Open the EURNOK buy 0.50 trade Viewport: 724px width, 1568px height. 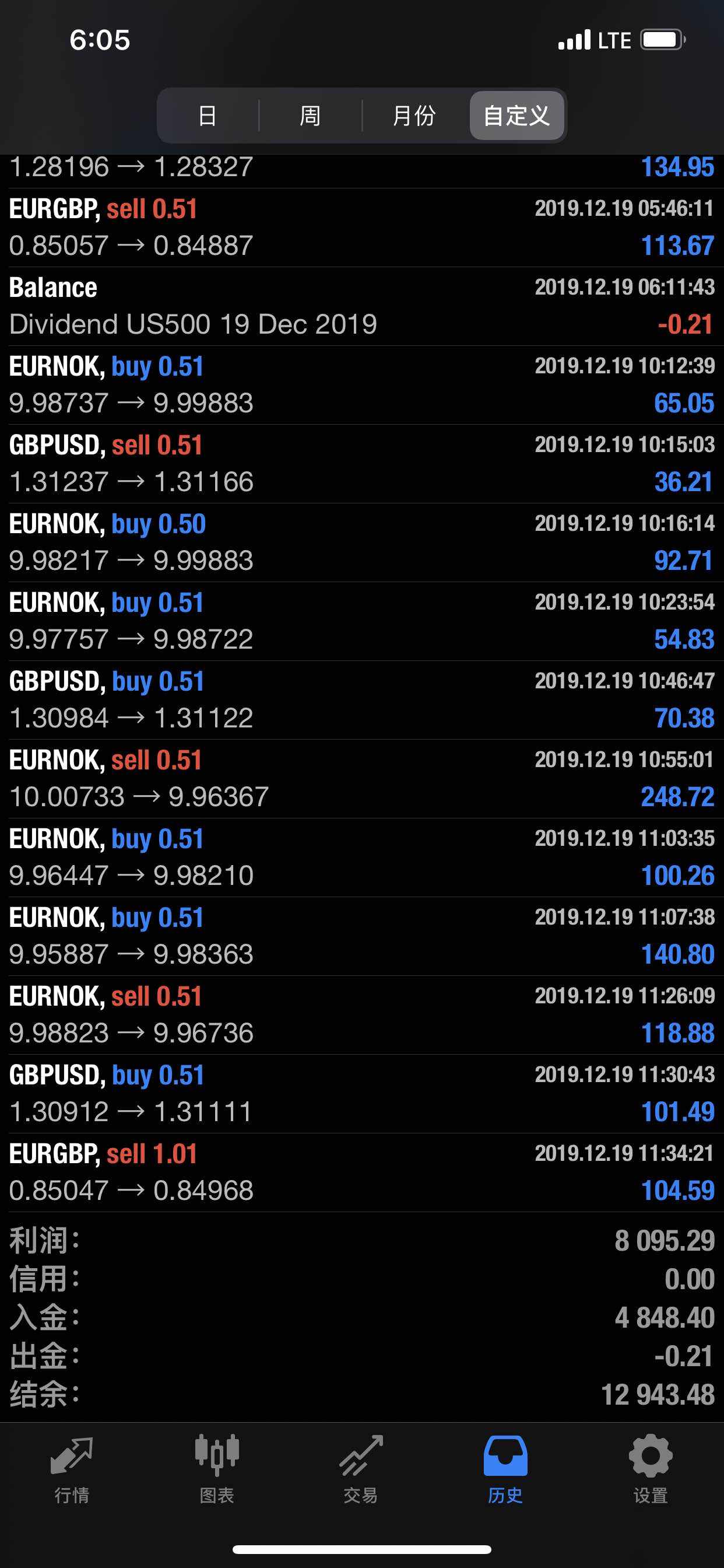pos(361,542)
